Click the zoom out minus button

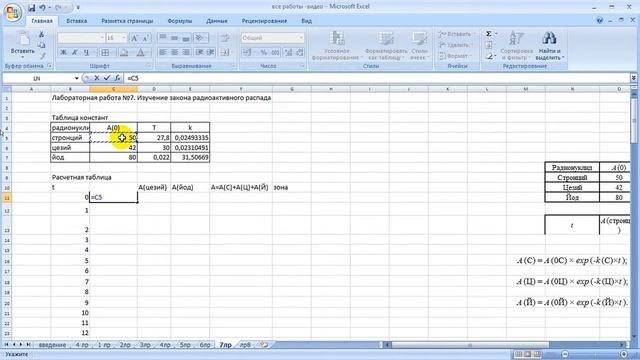click(x=565, y=354)
